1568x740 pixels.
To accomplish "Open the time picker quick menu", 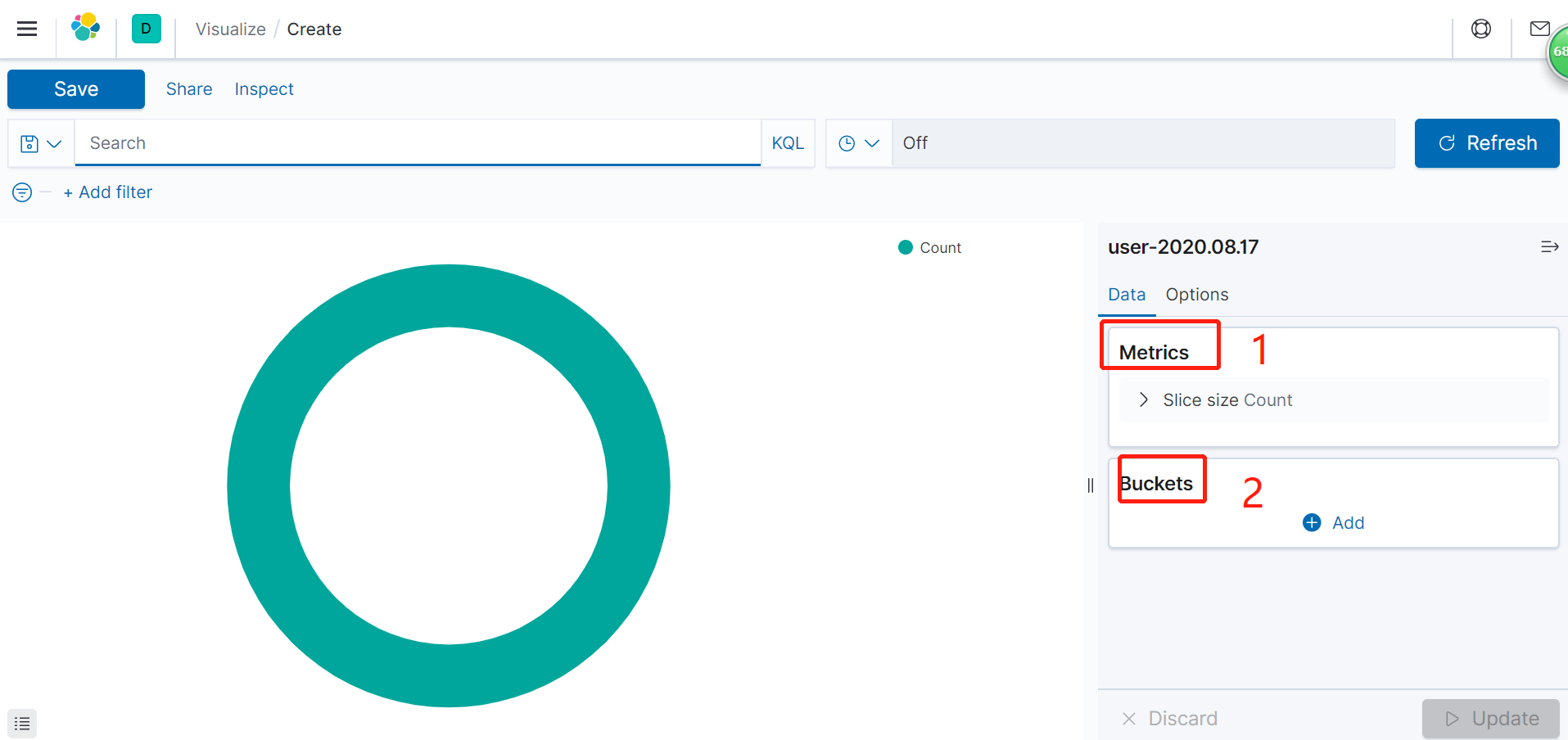I will pyautogui.click(x=859, y=143).
